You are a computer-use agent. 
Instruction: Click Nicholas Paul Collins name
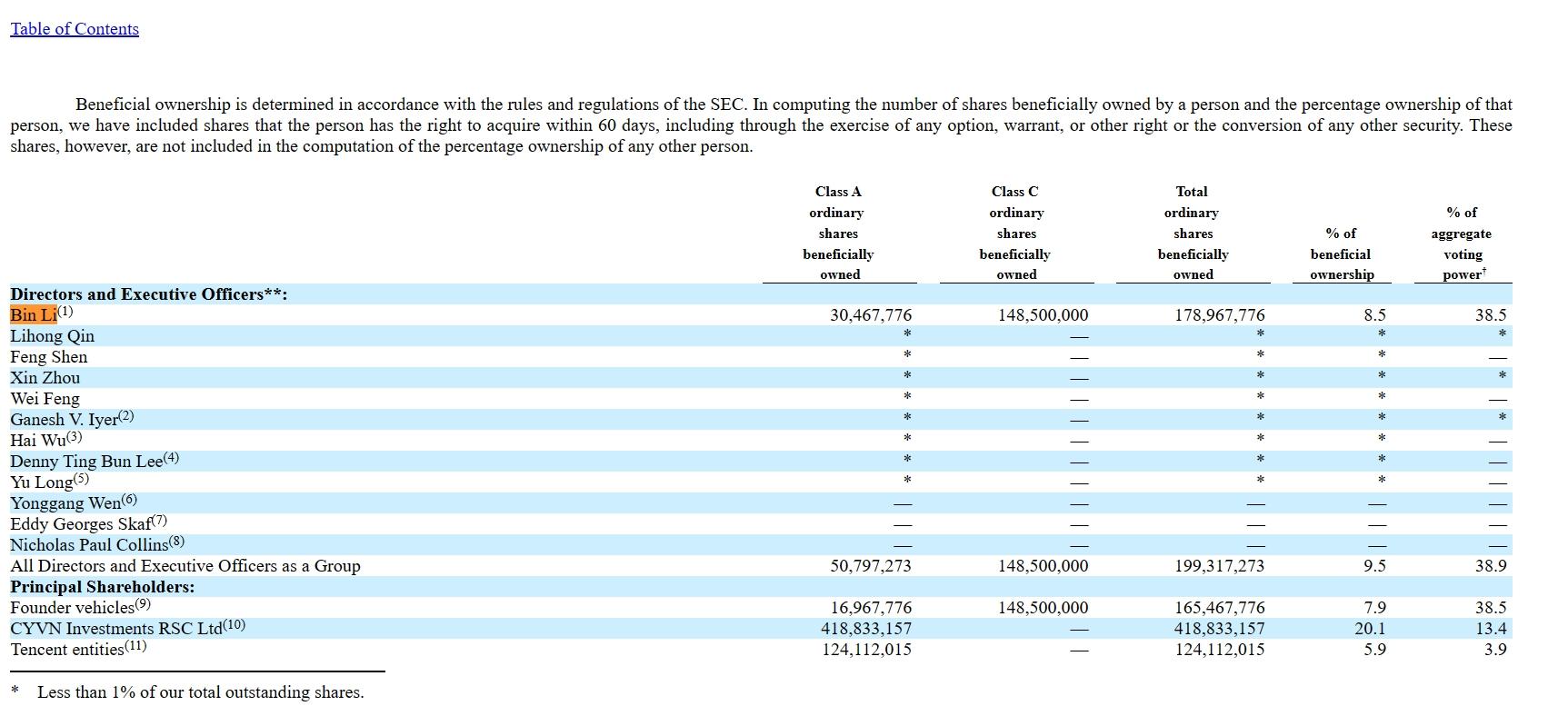tap(89, 545)
